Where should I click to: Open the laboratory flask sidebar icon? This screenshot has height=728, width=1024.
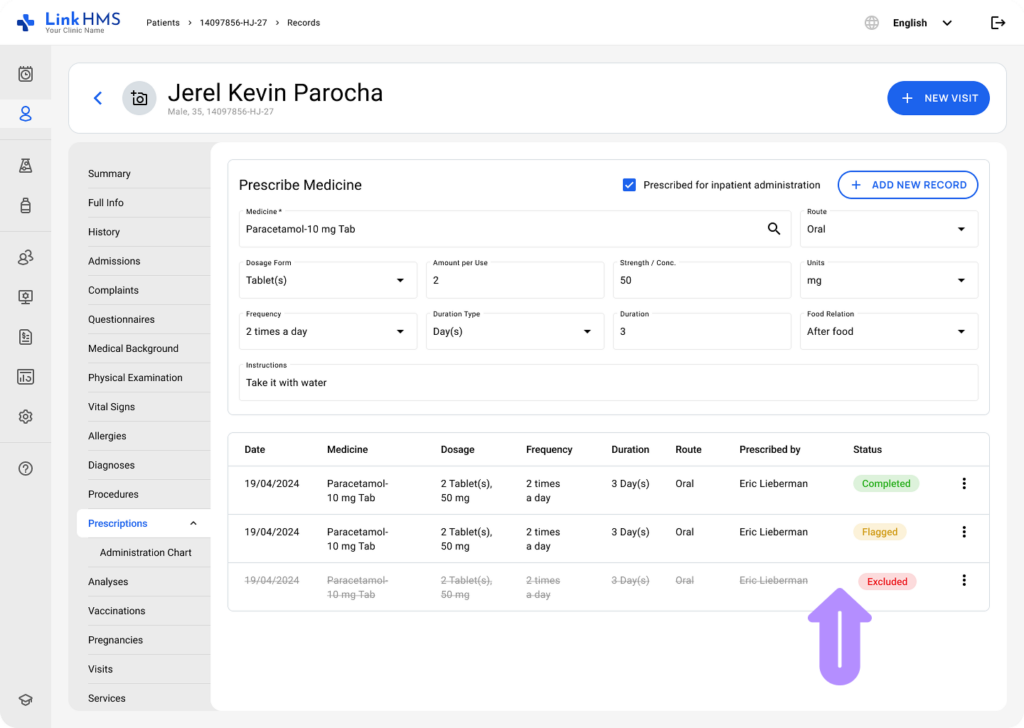[x=26, y=166]
